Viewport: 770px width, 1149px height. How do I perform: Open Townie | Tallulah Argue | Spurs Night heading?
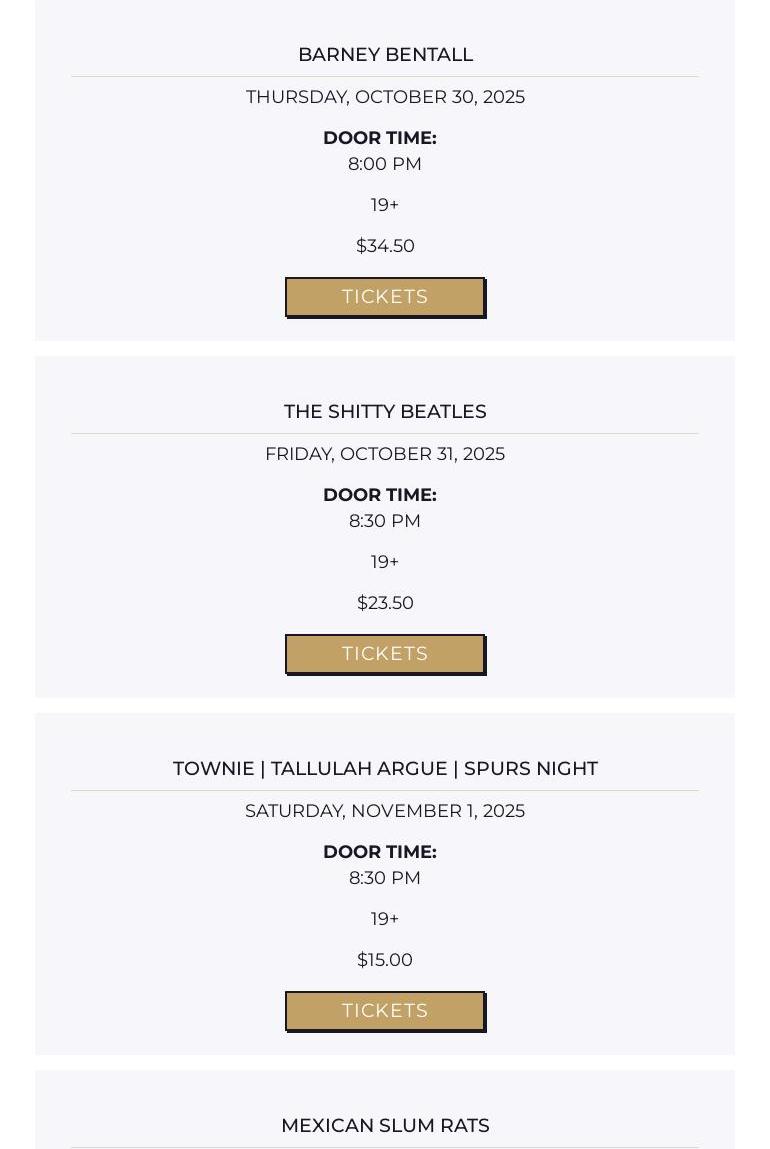(385, 769)
